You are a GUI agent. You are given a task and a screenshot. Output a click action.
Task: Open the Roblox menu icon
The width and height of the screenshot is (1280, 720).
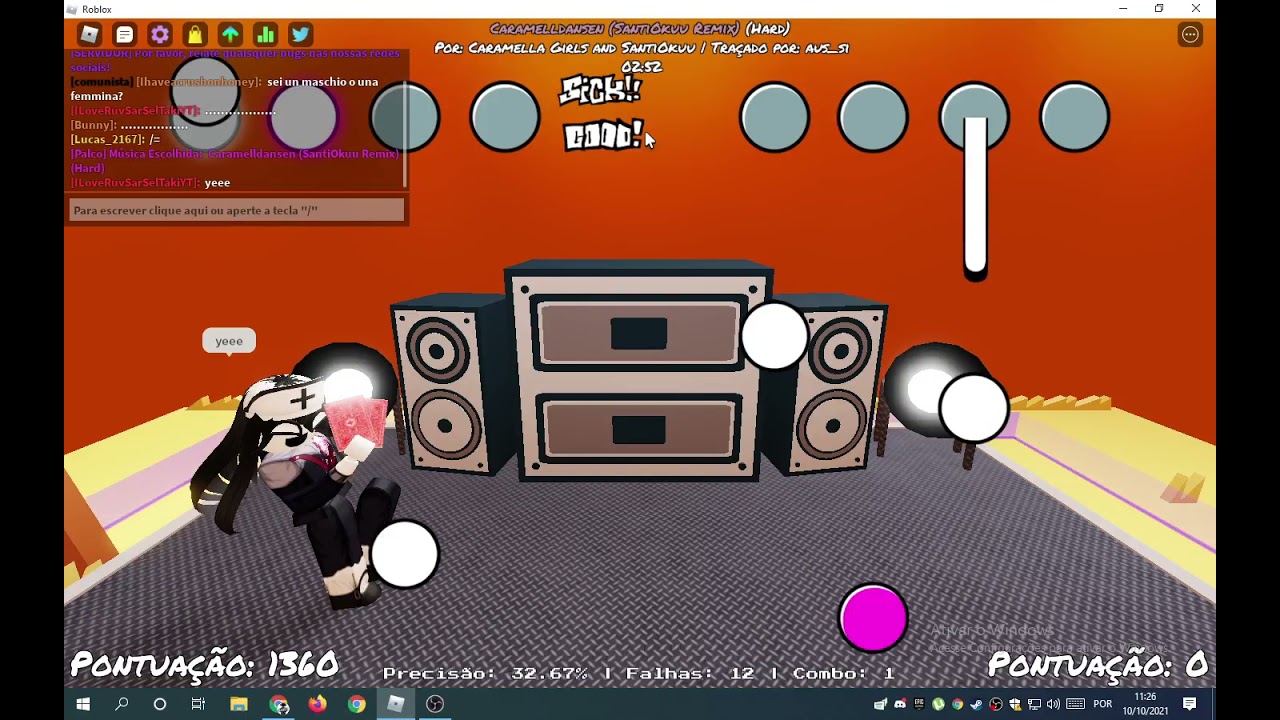(89, 35)
